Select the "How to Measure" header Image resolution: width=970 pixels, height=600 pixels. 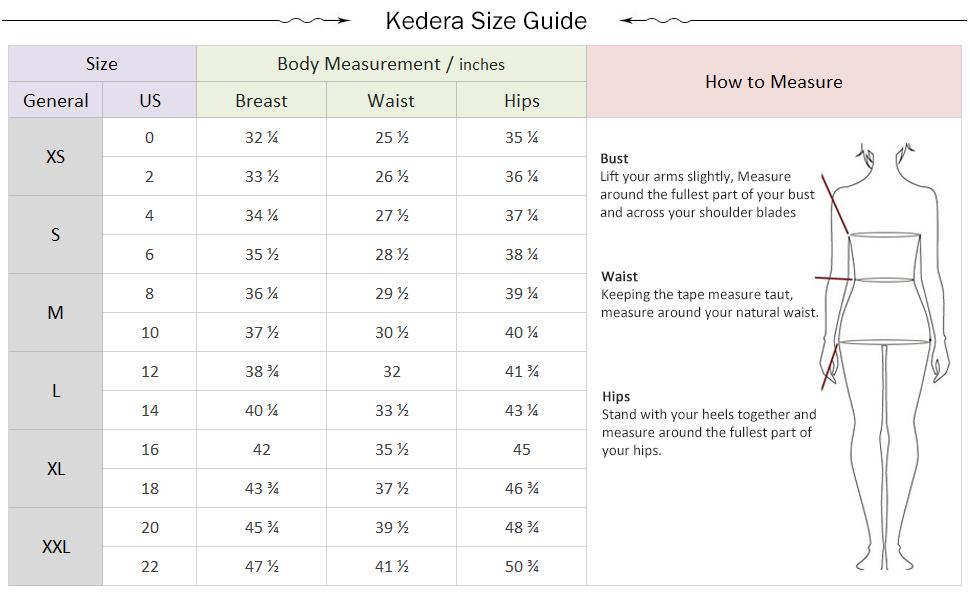773,82
